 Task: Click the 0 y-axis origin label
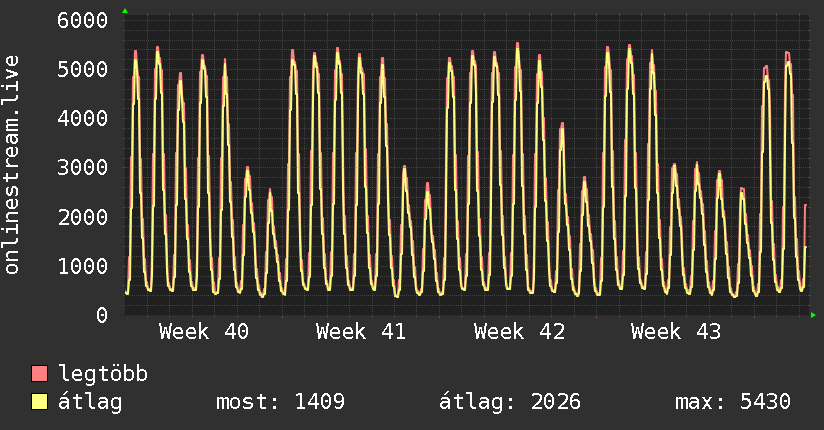[x=100, y=315]
